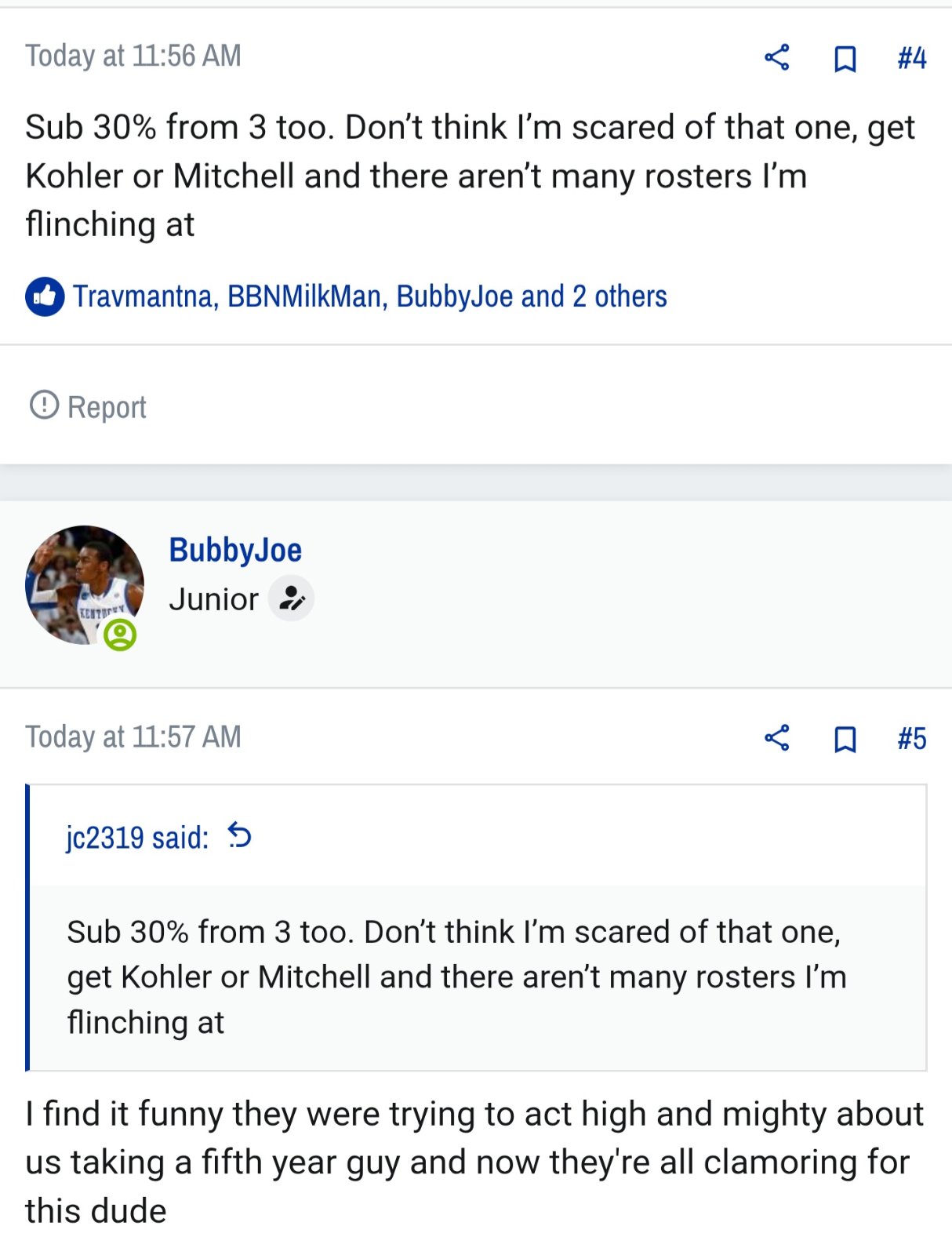Bookmark post #4
This screenshot has width=952, height=1255.
click(845, 59)
